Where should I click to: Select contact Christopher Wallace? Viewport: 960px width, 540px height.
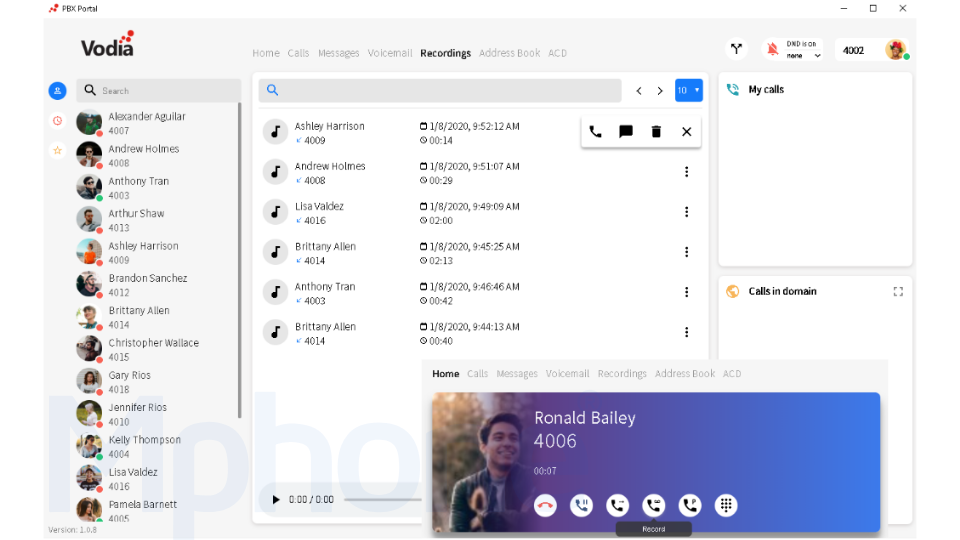click(156, 350)
